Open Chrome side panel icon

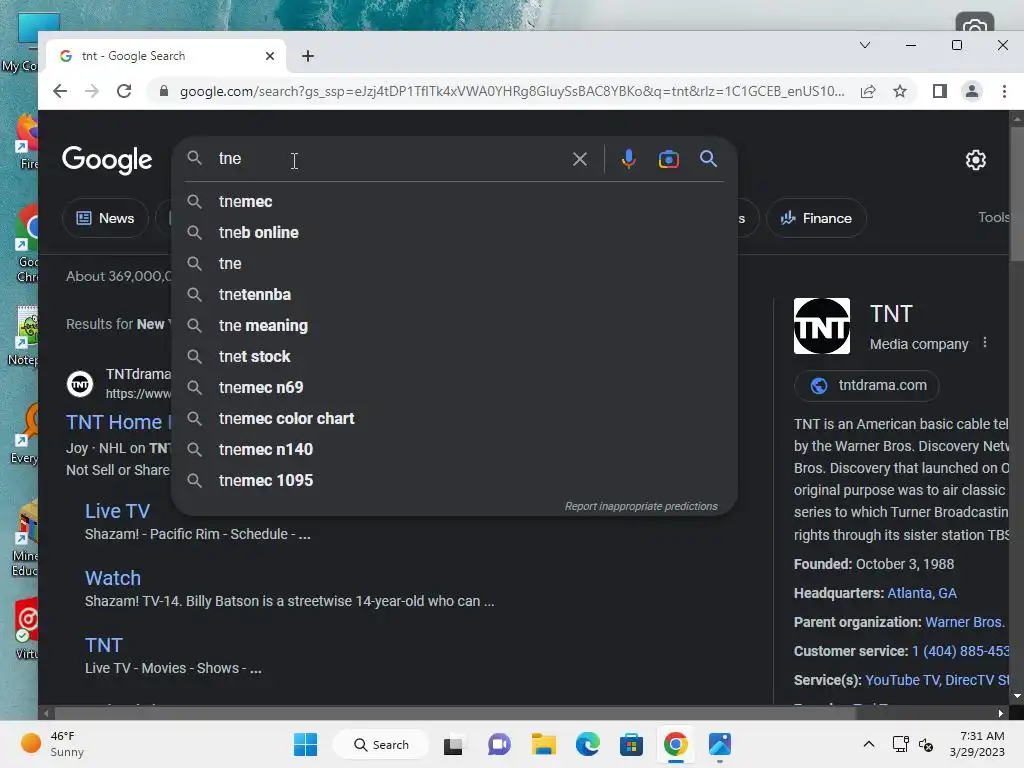click(x=940, y=91)
